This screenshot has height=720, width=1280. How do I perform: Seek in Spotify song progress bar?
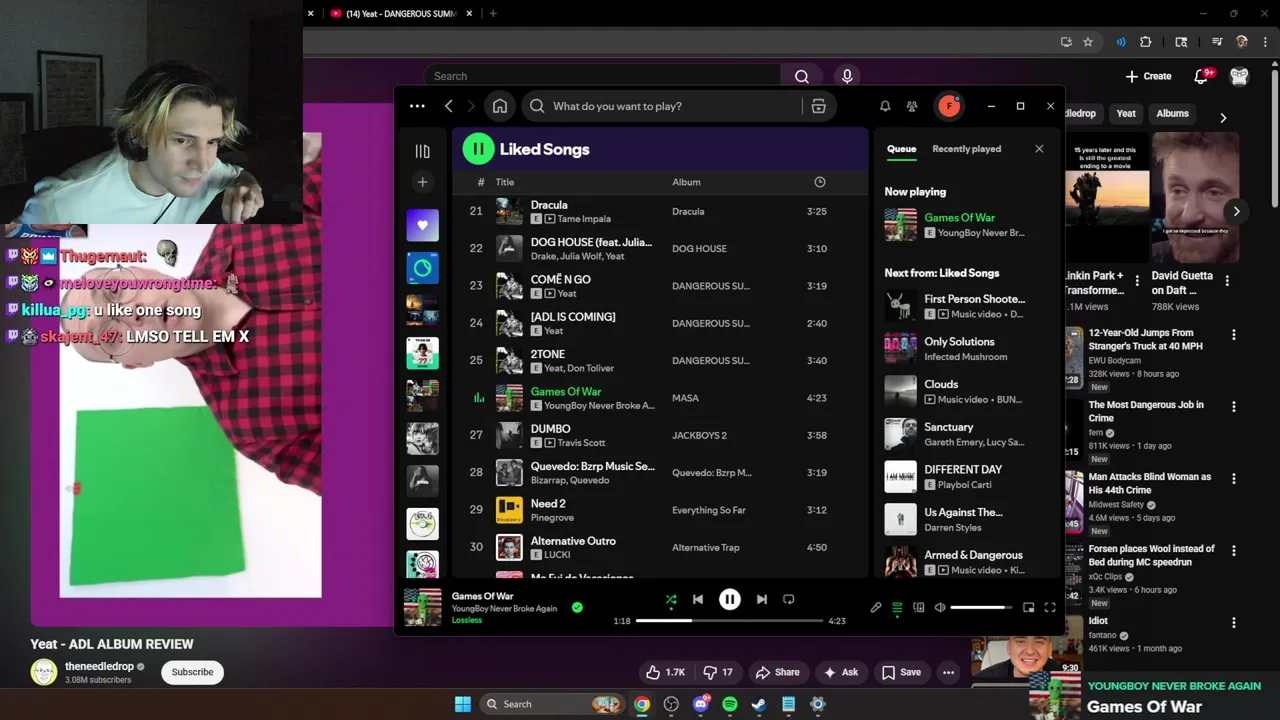point(729,620)
